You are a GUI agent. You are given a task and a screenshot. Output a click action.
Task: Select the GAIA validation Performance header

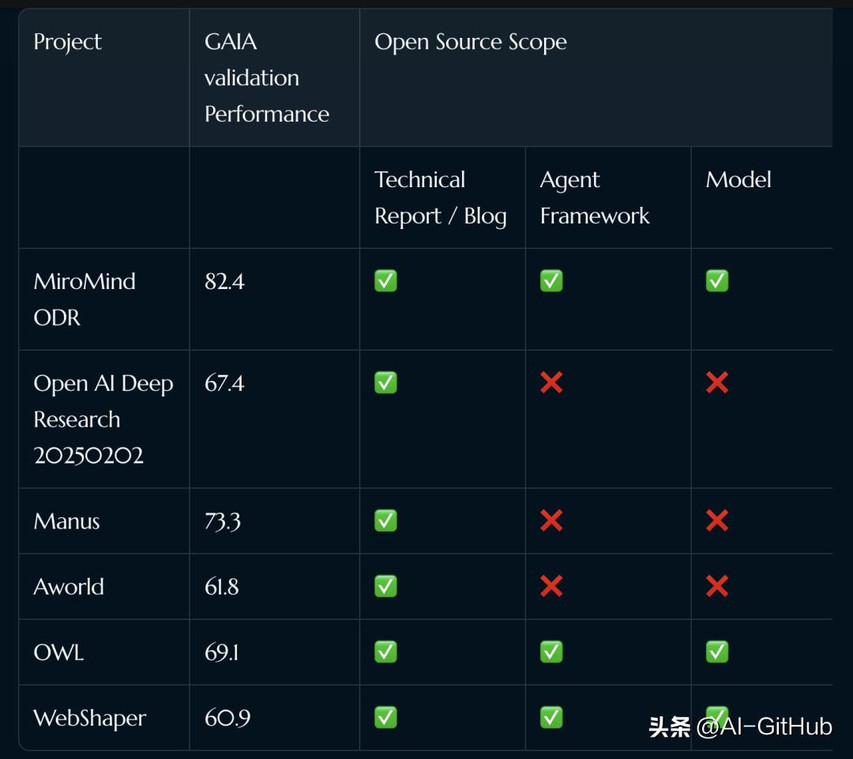[x=267, y=78]
